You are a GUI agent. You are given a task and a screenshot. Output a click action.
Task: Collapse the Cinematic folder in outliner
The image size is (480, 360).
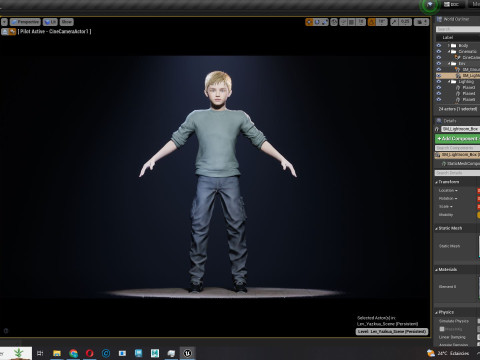pos(449,52)
